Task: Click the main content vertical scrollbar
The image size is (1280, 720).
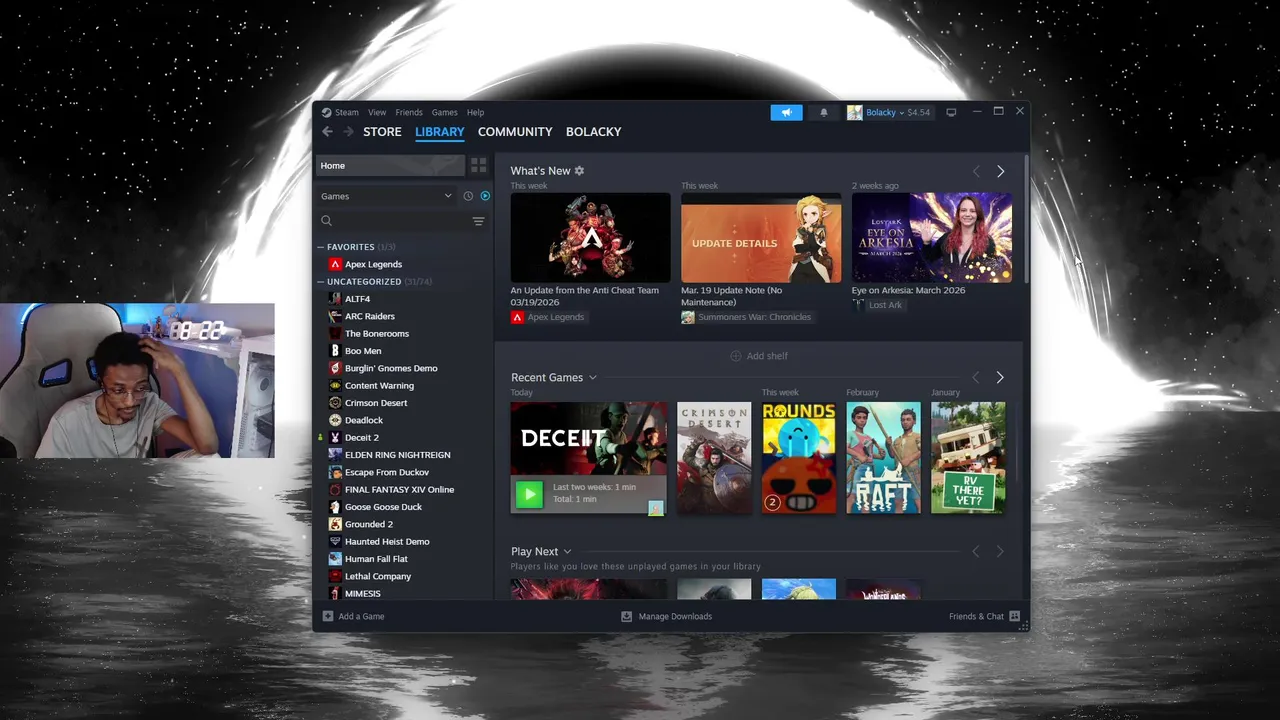Action: click(x=1025, y=218)
